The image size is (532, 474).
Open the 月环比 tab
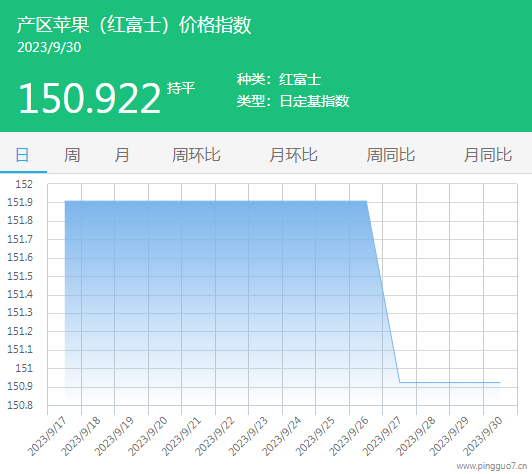click(x=293, y=155)
